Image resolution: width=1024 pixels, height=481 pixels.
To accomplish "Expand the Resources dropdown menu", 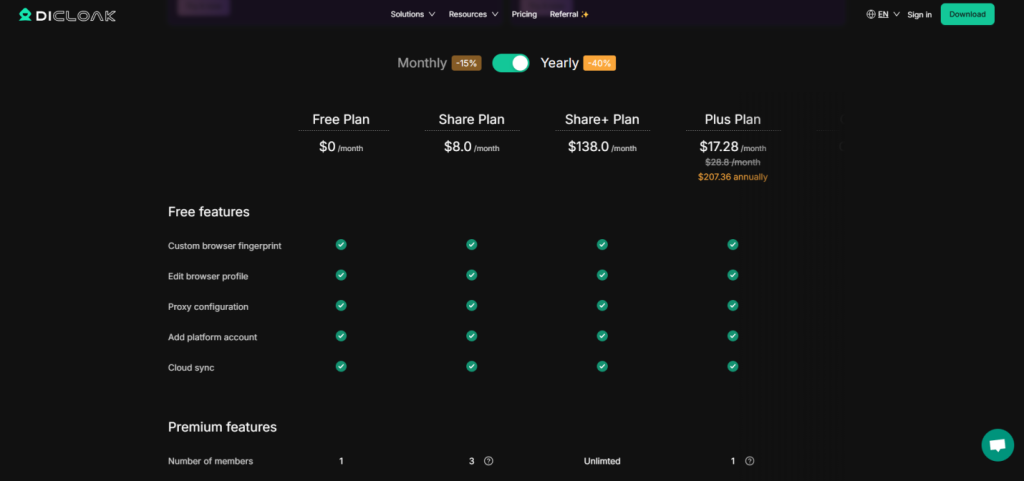I will [473, 15].
